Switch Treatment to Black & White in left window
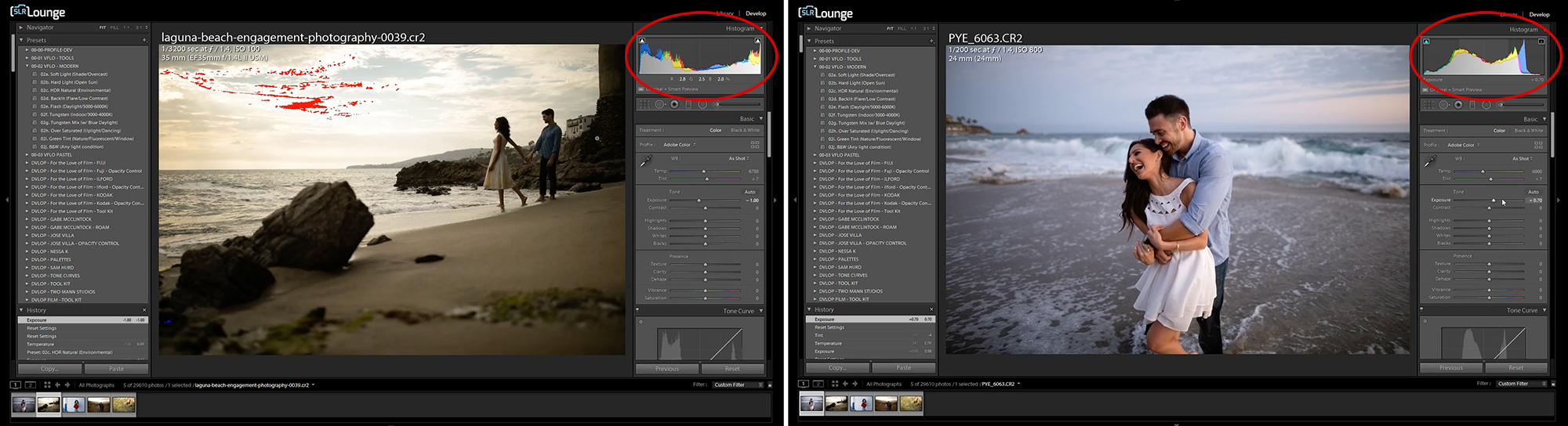Image resolution: width=1568 pixels, height=426 pixels. (x=745, y=130)
